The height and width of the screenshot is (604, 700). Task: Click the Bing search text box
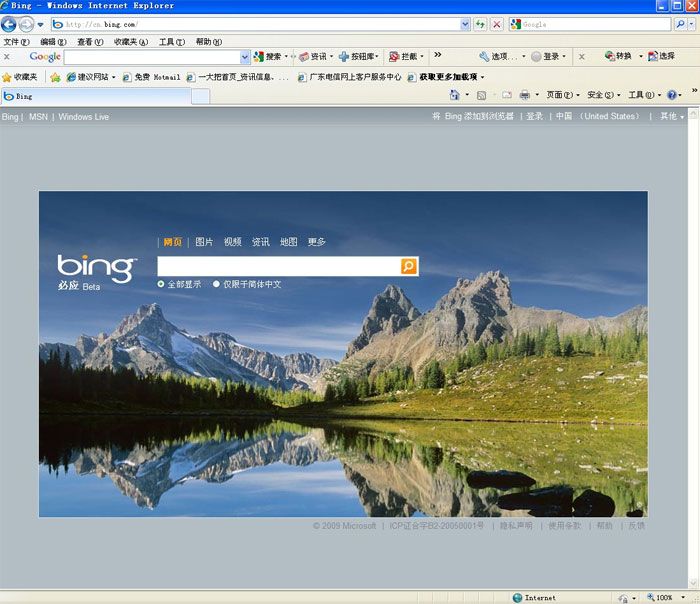pos(279,266)
